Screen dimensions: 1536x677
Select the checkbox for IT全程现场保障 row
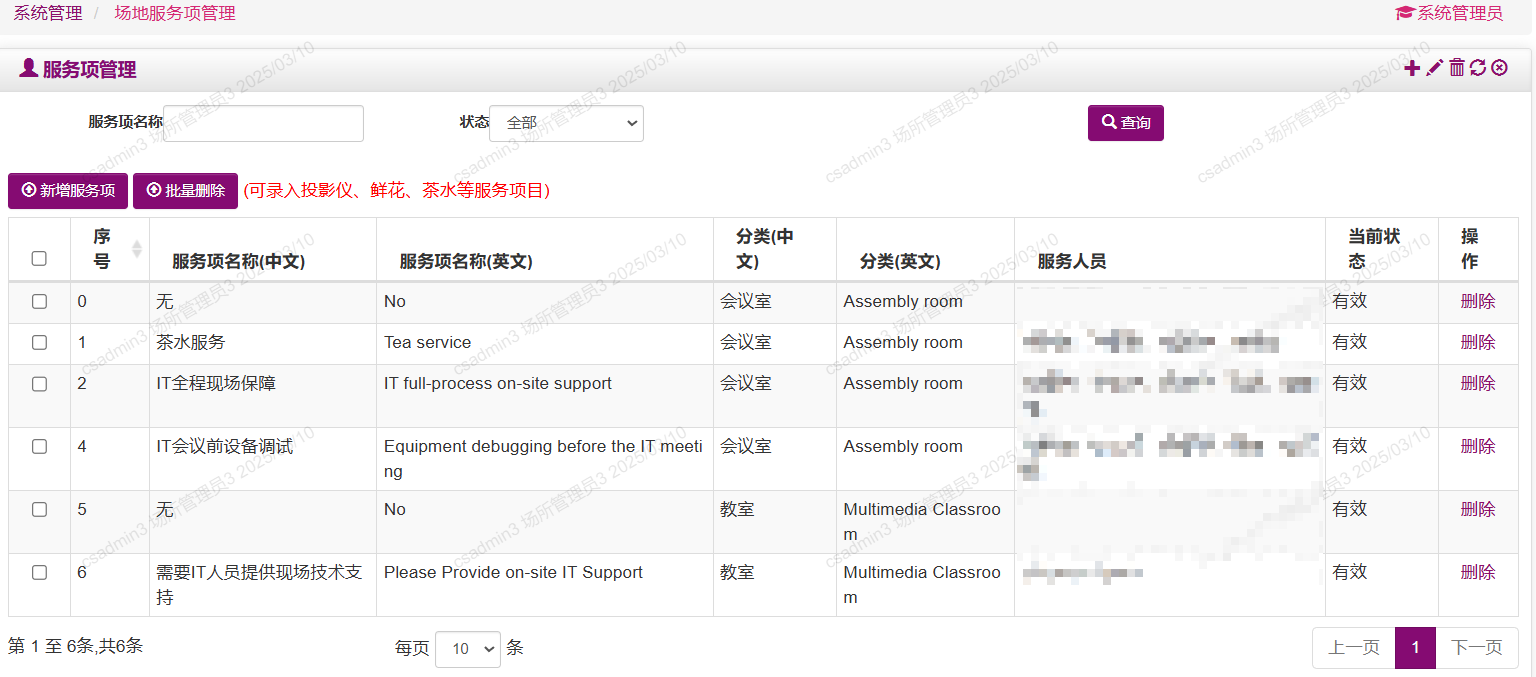pyautogui.click(x=39, y=383)
